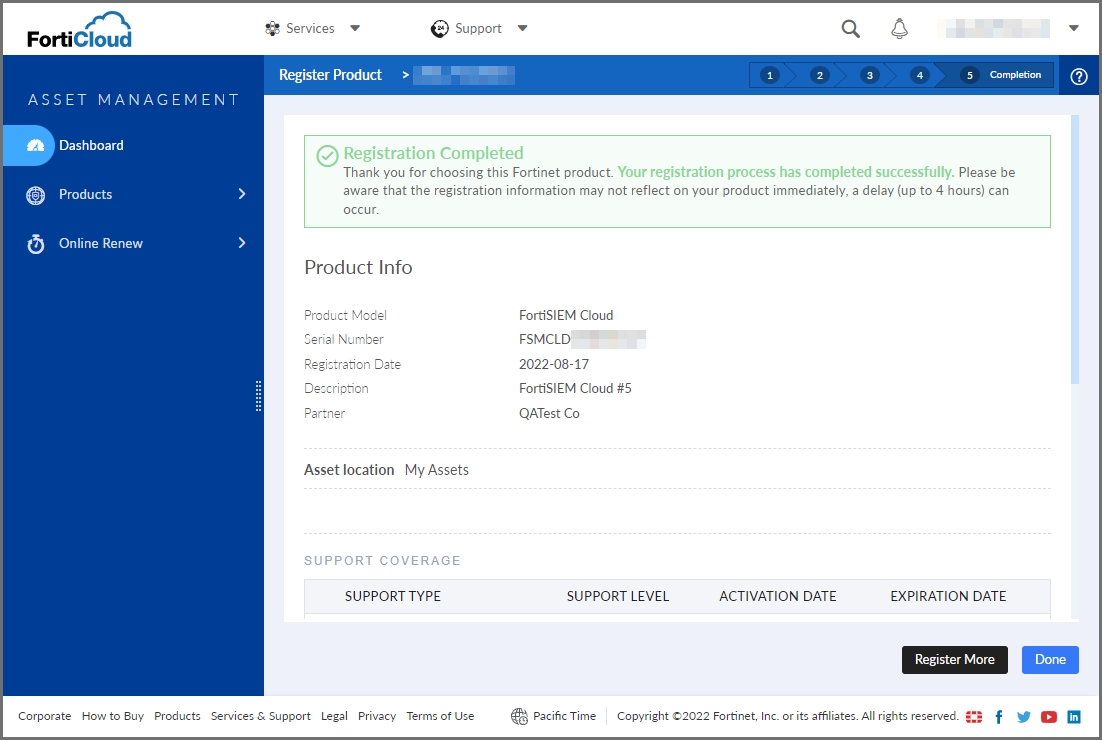Viewport: 1102px width, 740px height.
Task: Click Pacific Time in the footer
Action: point(563,716)
